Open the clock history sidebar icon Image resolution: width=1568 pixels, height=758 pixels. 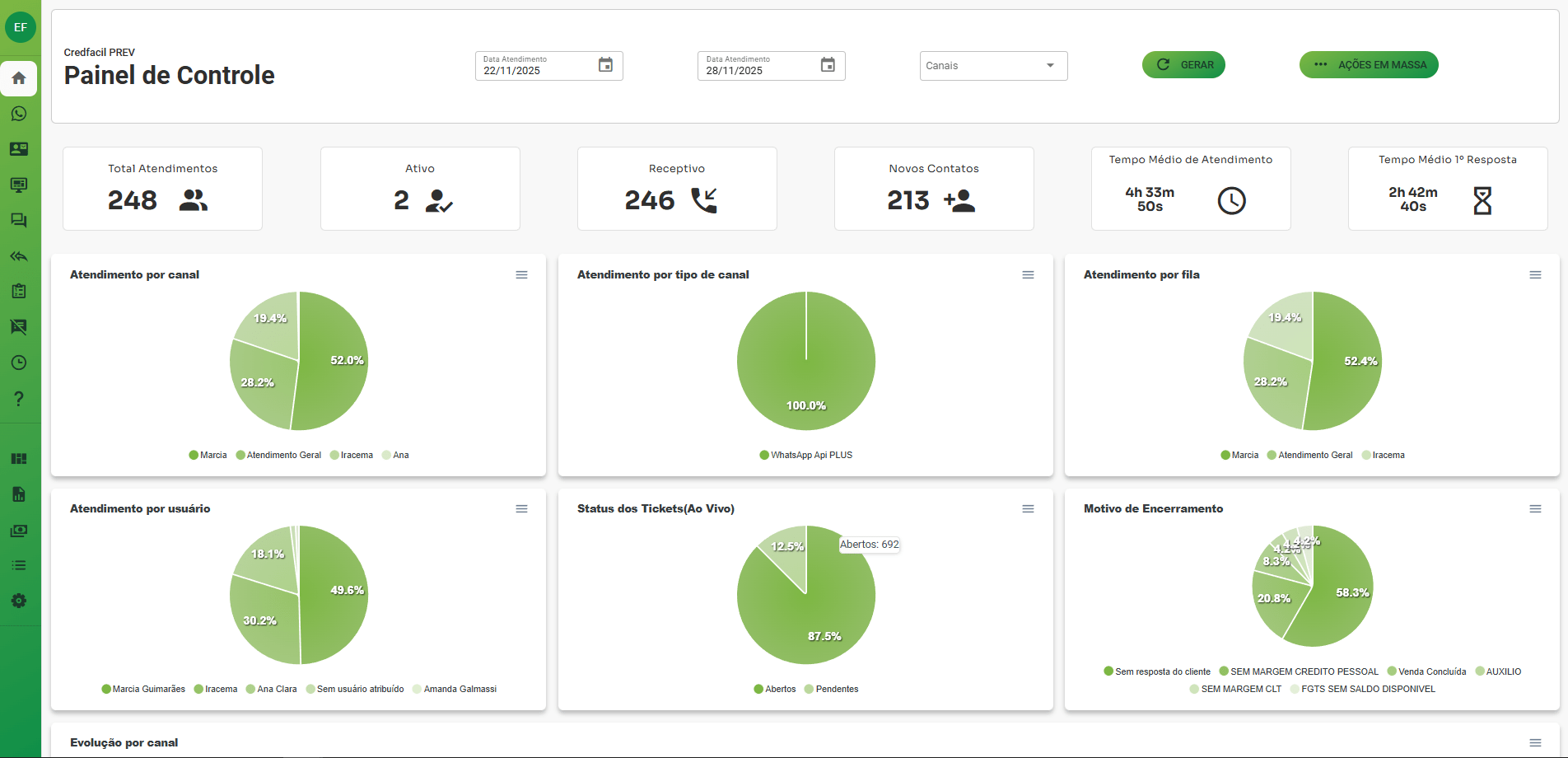pos(19,363)
